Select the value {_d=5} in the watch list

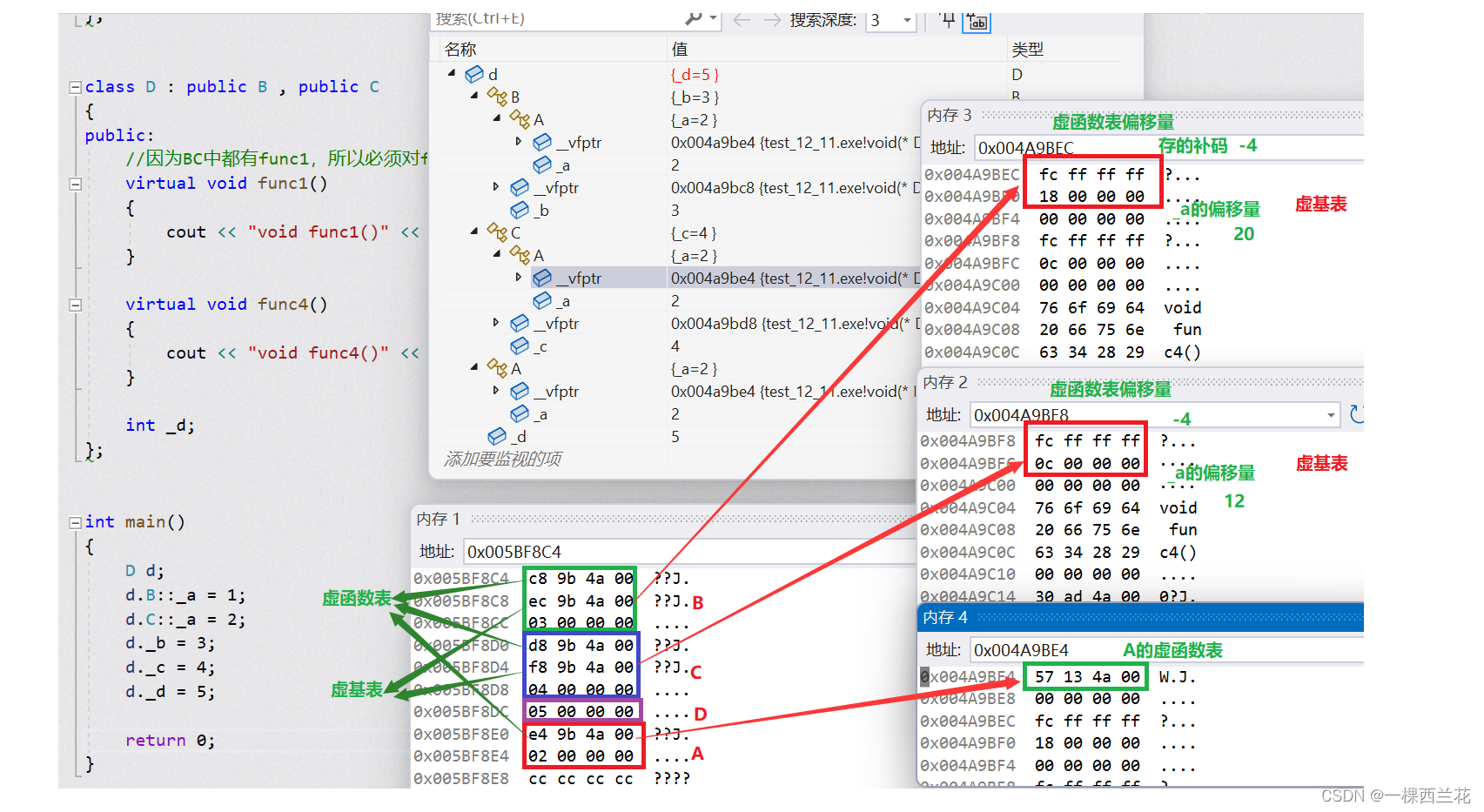[695, 75]
